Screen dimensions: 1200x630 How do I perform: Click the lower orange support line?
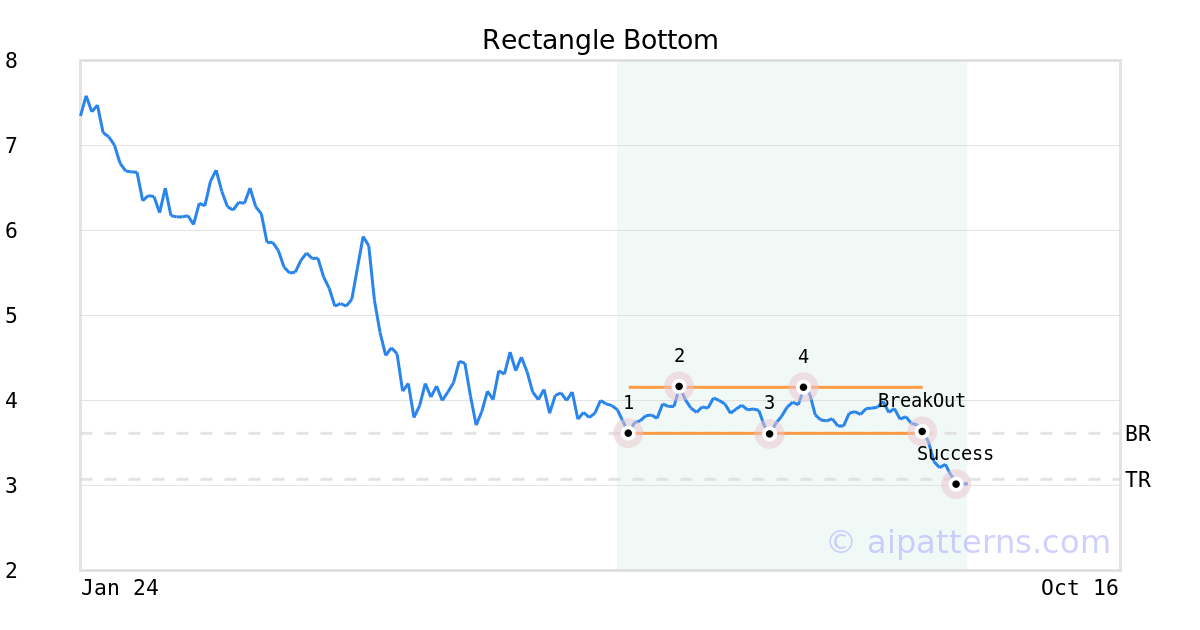775,433
